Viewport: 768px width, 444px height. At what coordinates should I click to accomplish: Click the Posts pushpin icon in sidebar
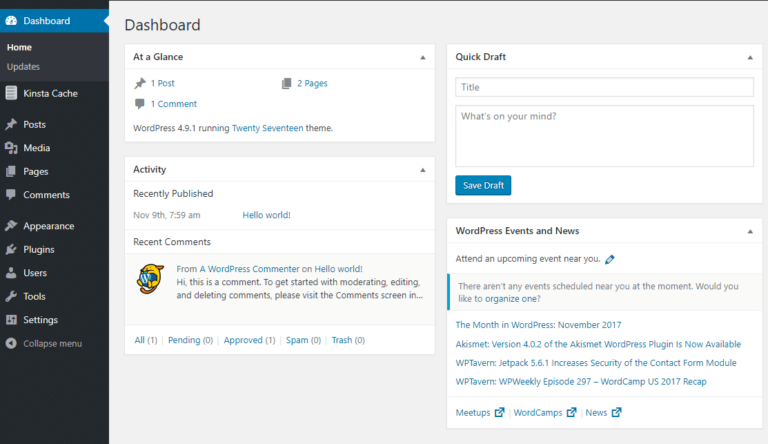pyautogui.click(x=11, y=124)
